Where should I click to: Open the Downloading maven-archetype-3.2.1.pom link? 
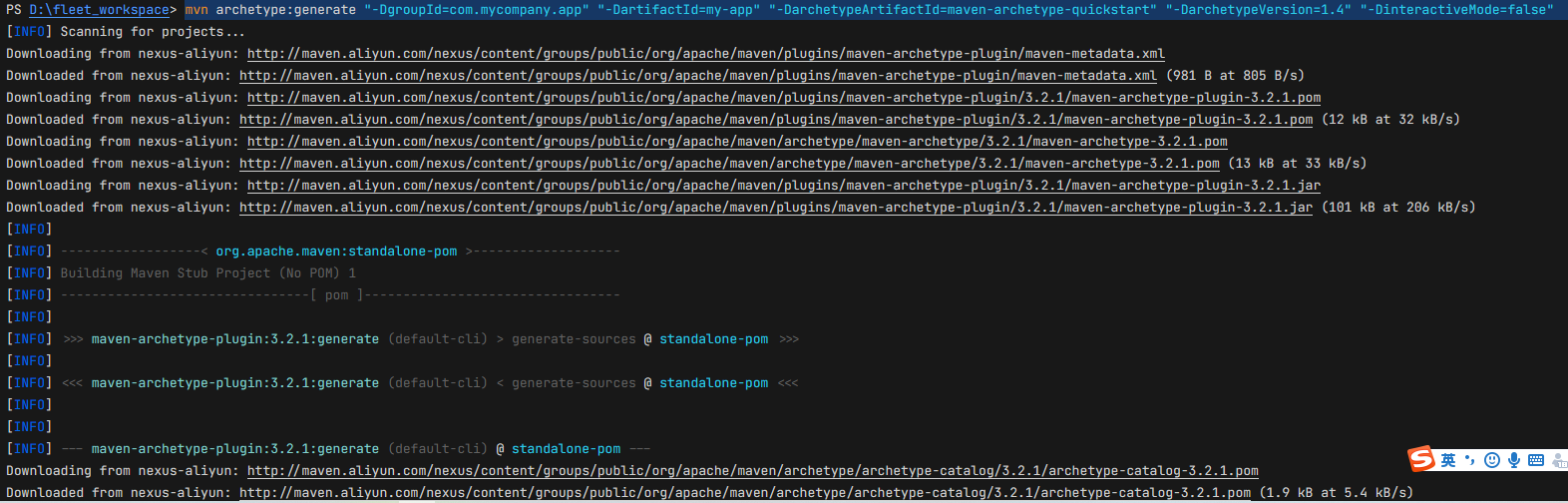(737, 142)
